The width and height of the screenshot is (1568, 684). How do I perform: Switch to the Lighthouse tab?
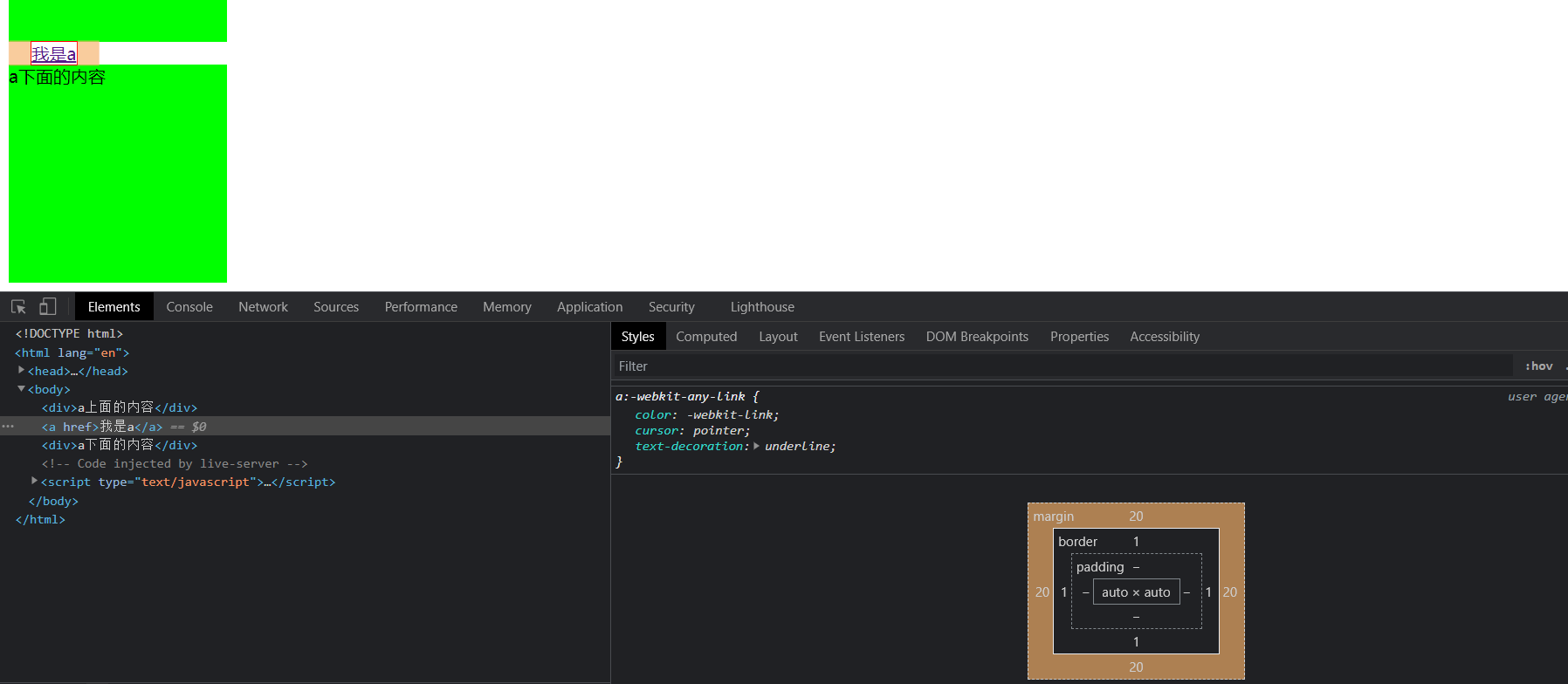(x=762, y=307)
